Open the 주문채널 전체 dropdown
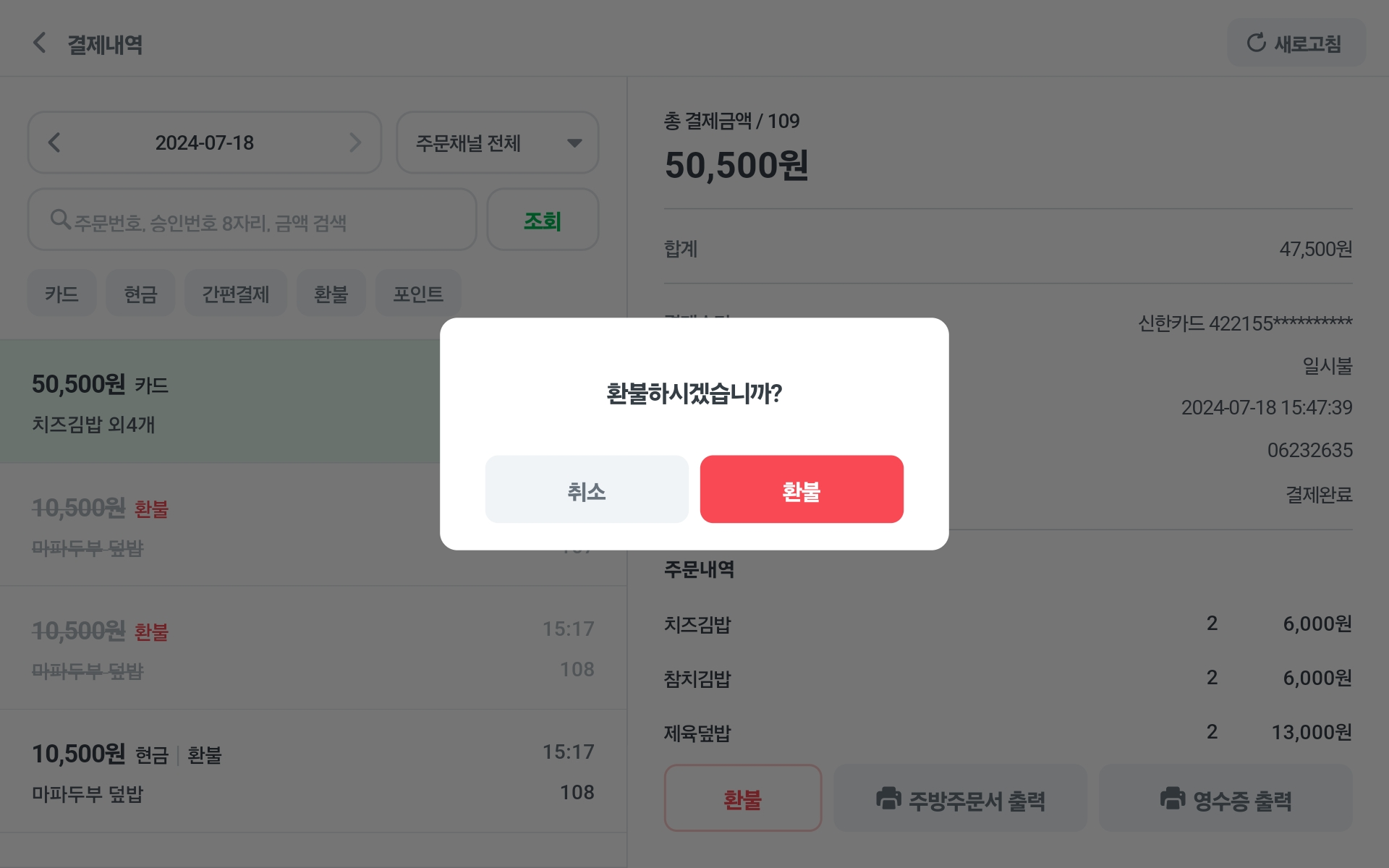Image resolution: width=1389 pixels, height=868 pixels. [498, 142]
